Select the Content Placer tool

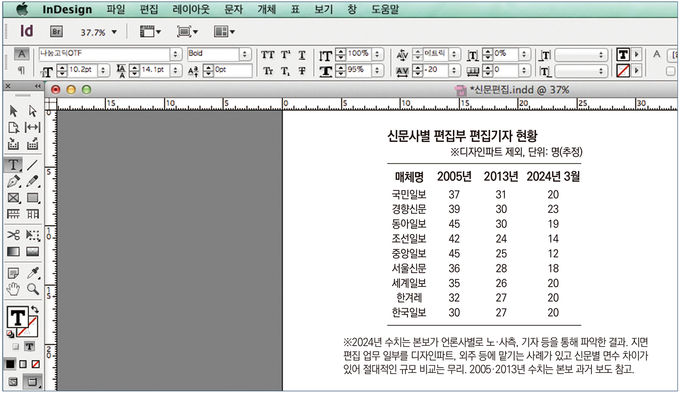[33, 144]
